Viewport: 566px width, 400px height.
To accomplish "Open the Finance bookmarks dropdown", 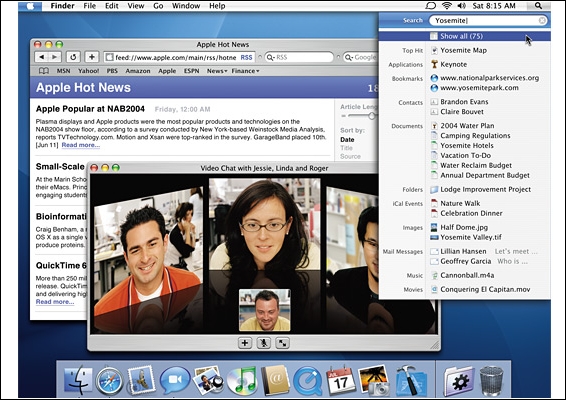I will point(245,71).
